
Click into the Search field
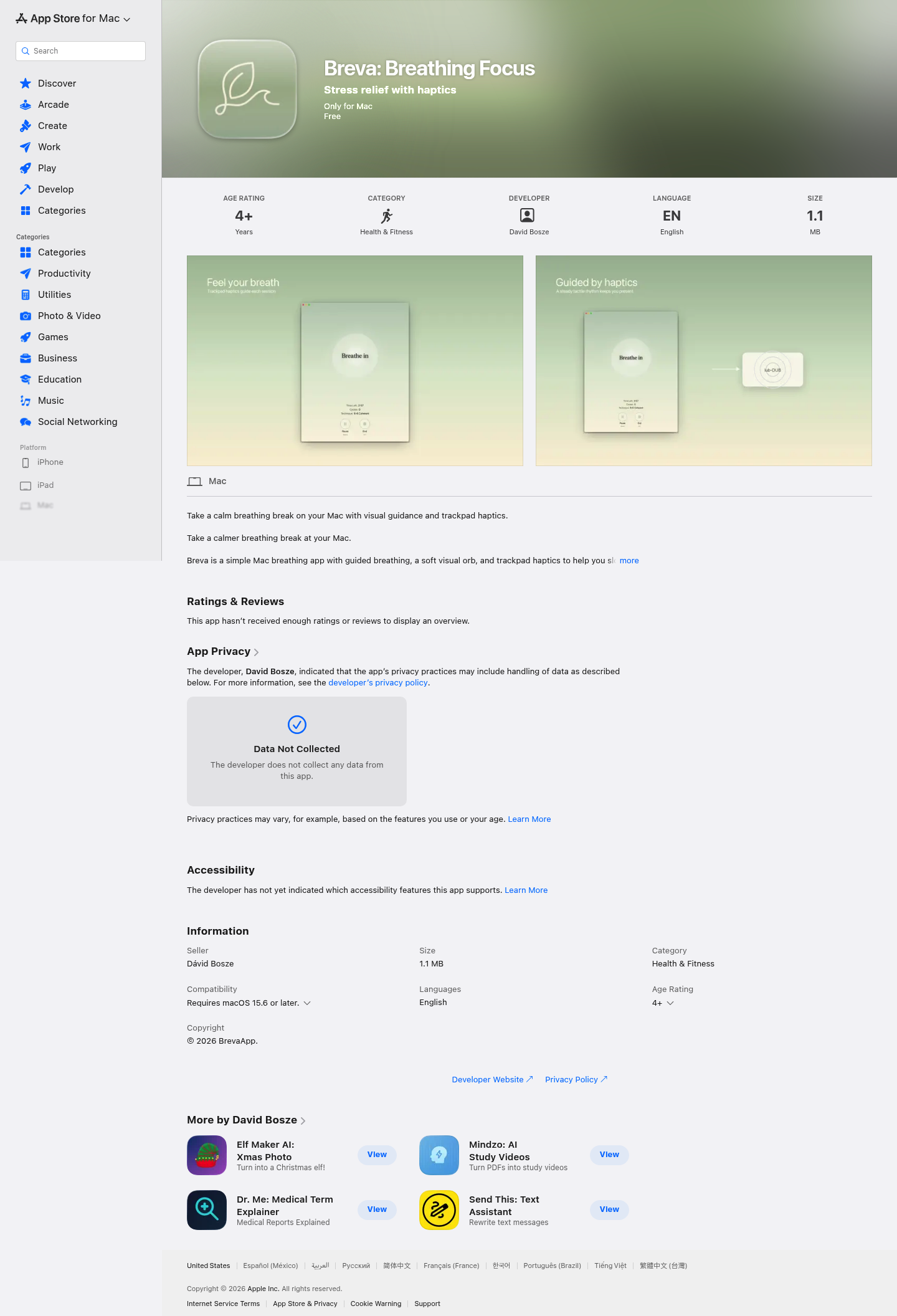[x=80, y=51]
